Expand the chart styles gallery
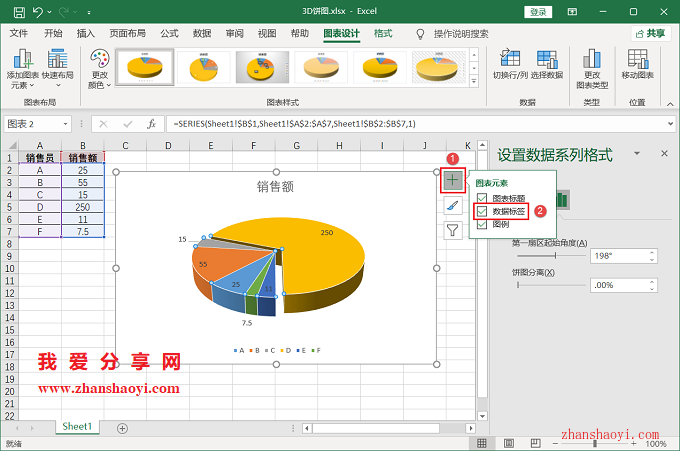This screenshot has width=680, height=451. 474,81
